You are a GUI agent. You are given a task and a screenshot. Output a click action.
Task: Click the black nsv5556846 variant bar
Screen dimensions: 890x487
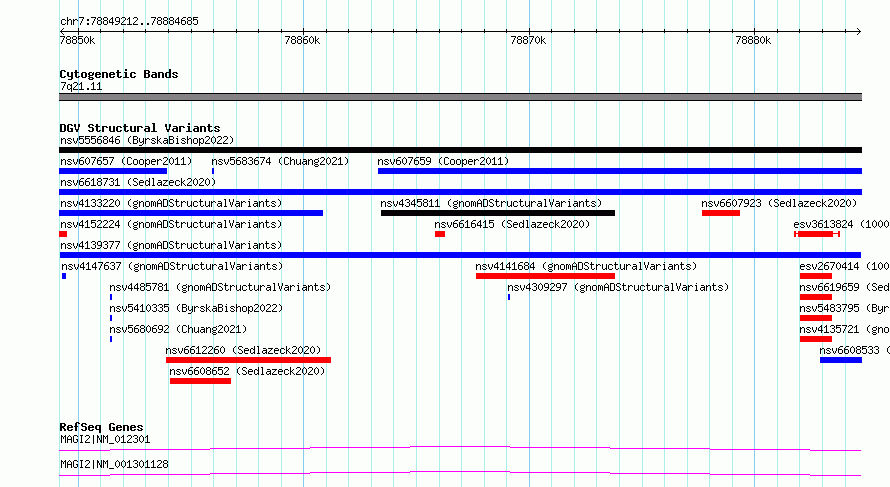point(460,150)
